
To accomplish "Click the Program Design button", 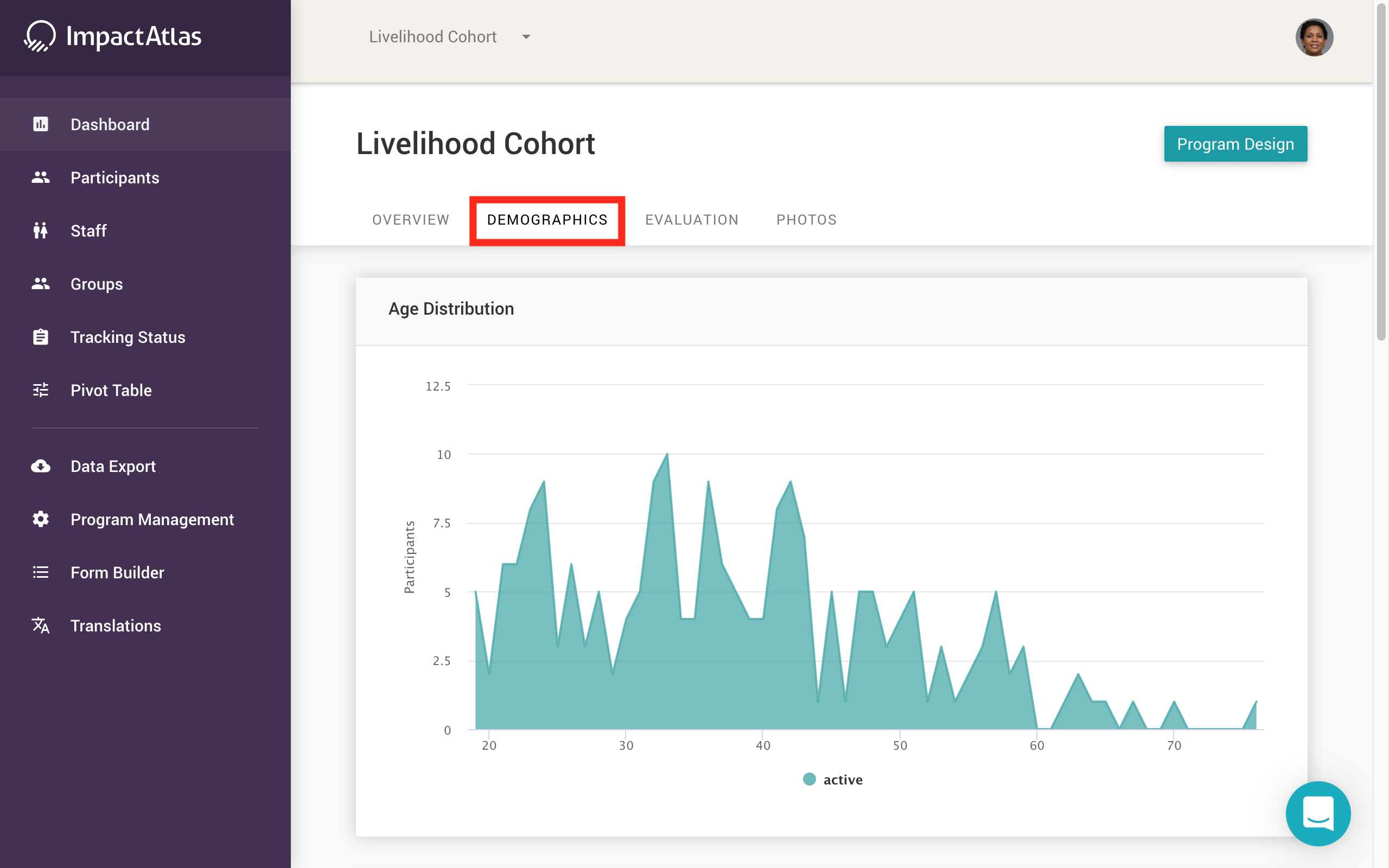I will 1234,144.
